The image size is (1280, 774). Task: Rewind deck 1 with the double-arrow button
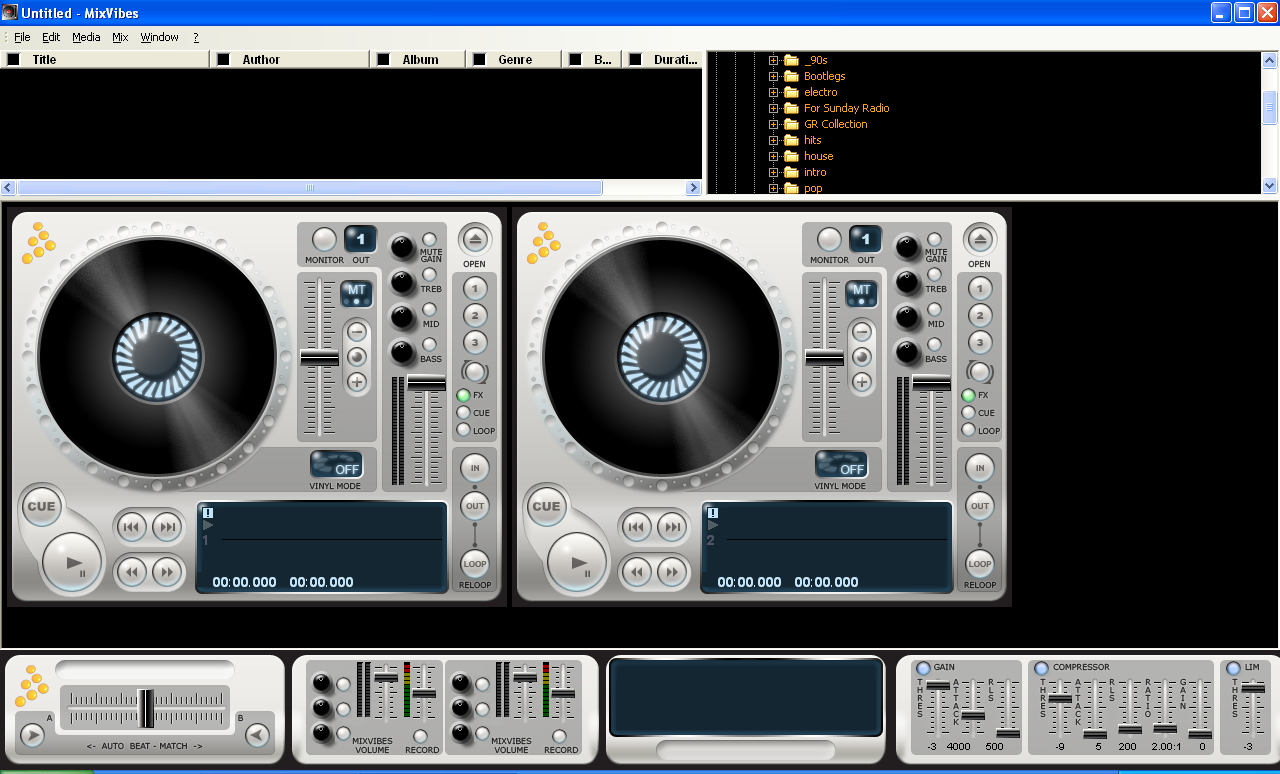[x=132, y=572]
